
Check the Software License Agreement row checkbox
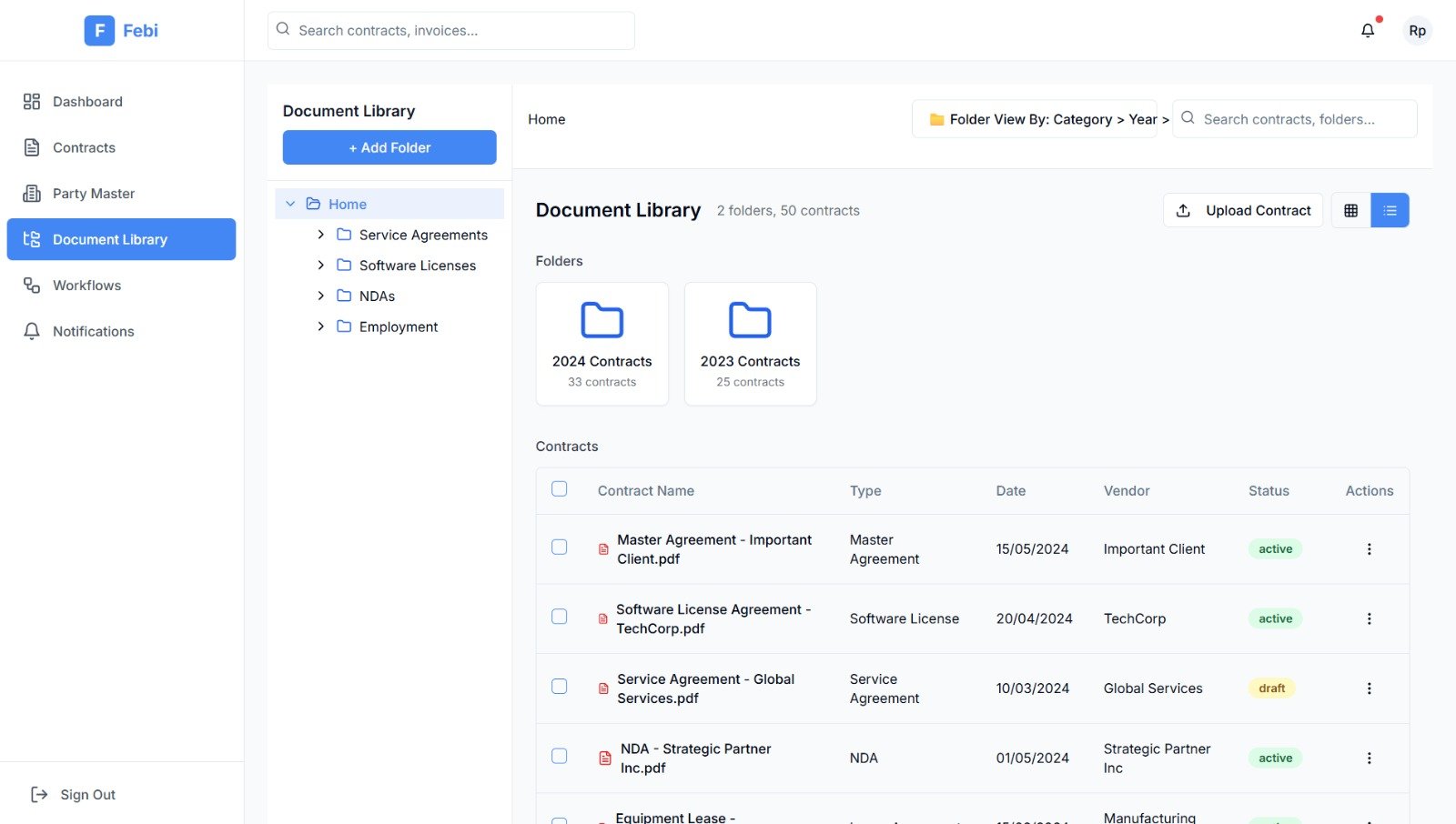coord(559,617)
